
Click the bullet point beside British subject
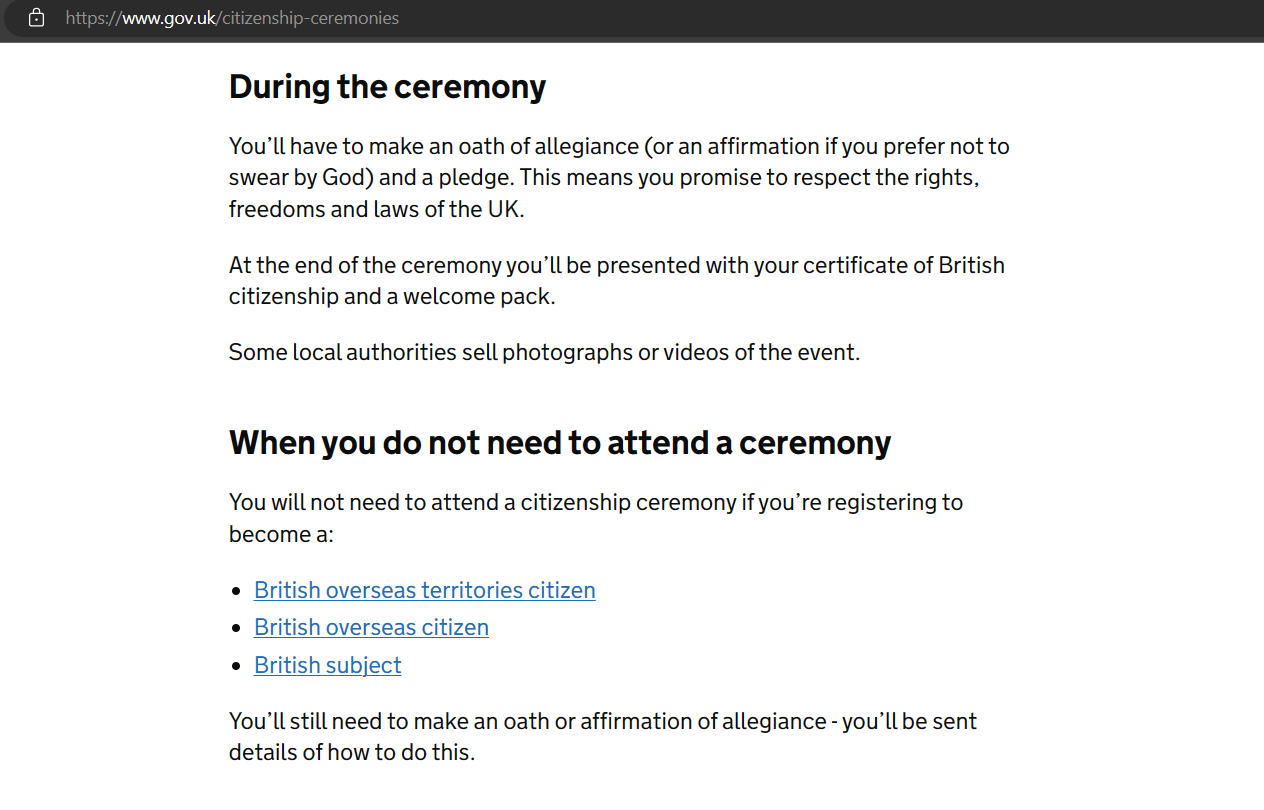point(236,666)
